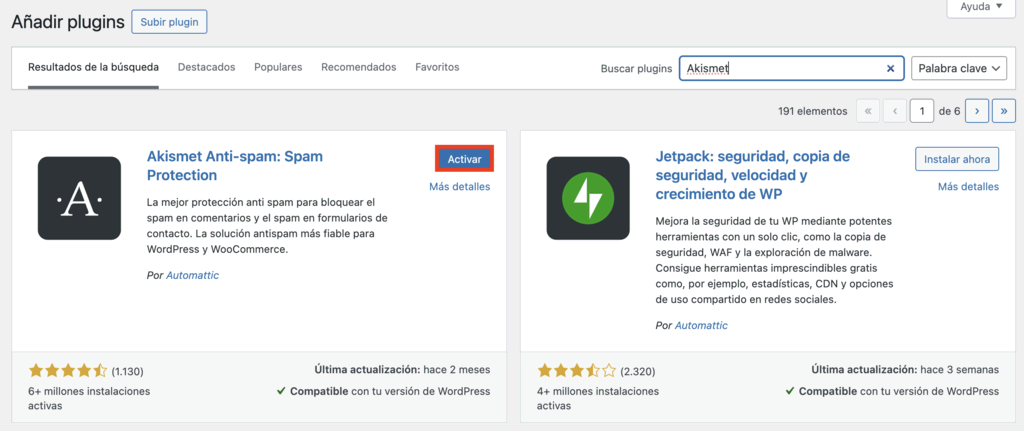Open Más detalles for Akismet

tap(459, 187)
